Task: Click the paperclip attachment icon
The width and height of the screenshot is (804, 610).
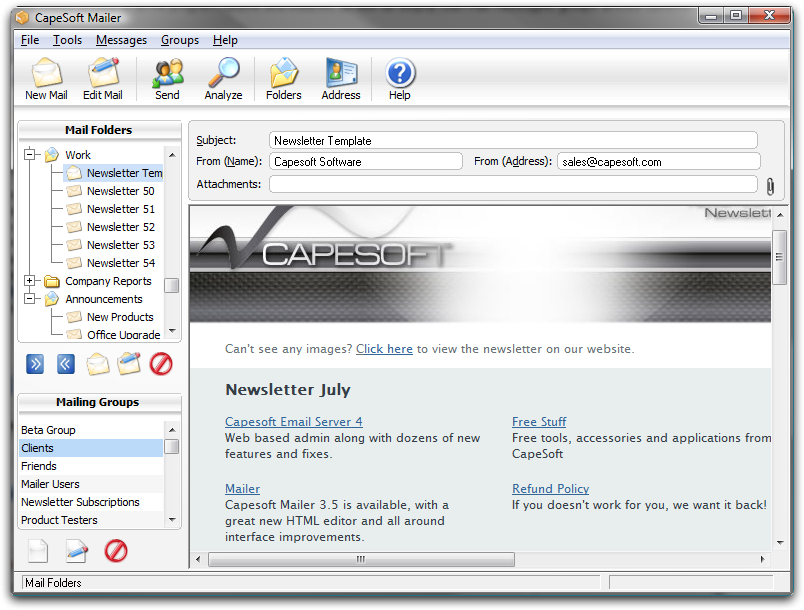Action: click(770, 186)
